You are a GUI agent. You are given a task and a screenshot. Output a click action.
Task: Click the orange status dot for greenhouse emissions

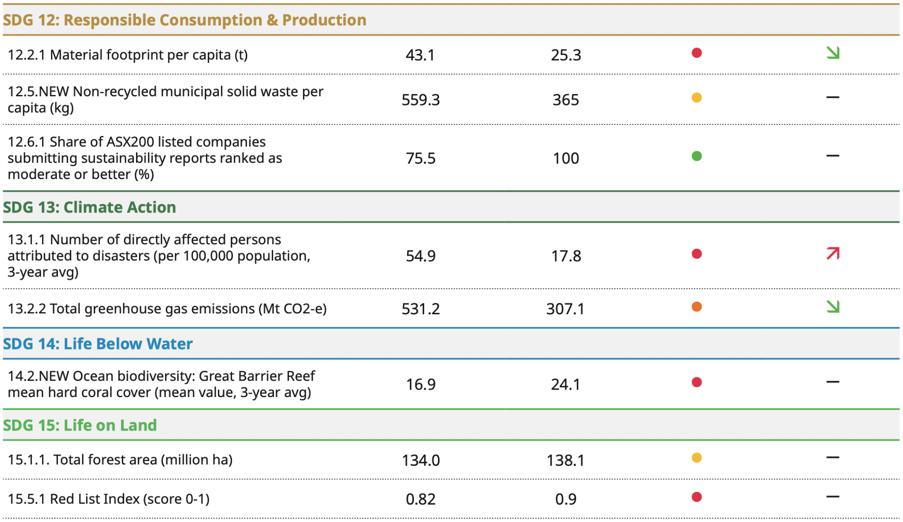pos(697,307)
